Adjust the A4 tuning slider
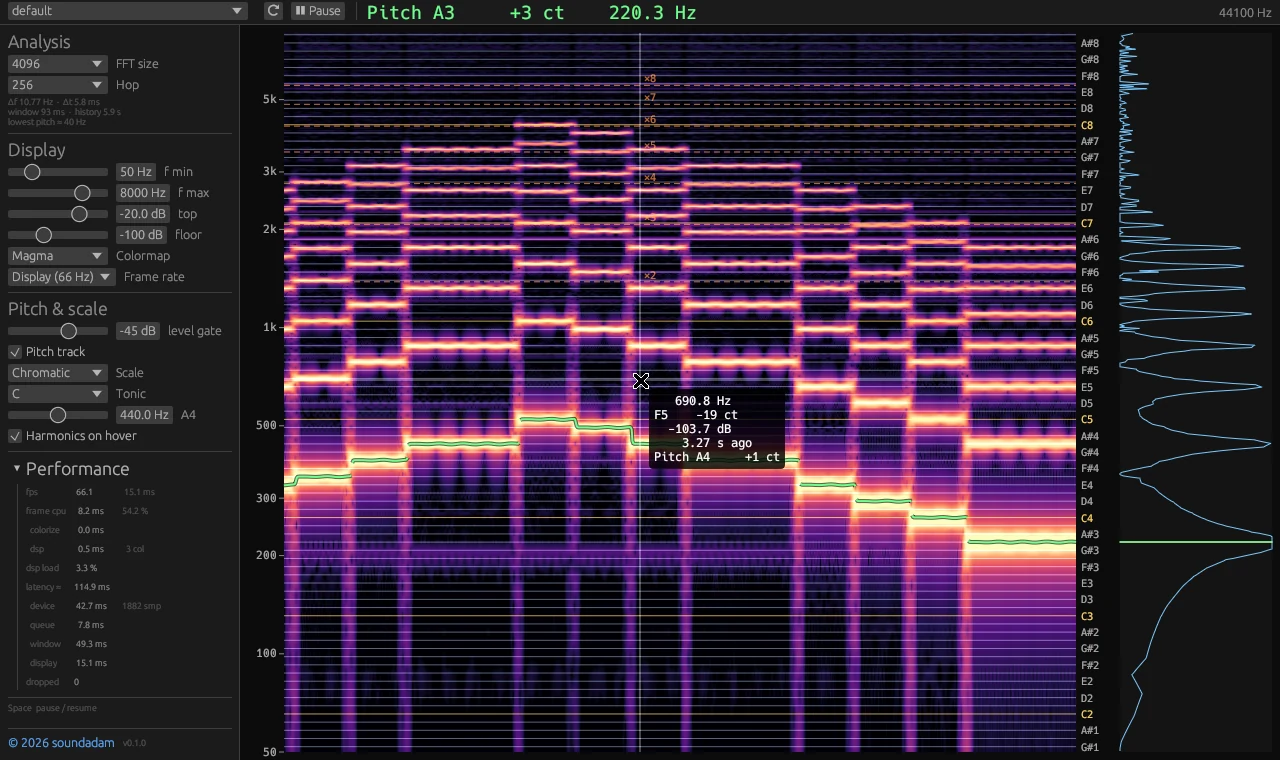Screen dimensions: 1280x760 (x=58, y=415)
